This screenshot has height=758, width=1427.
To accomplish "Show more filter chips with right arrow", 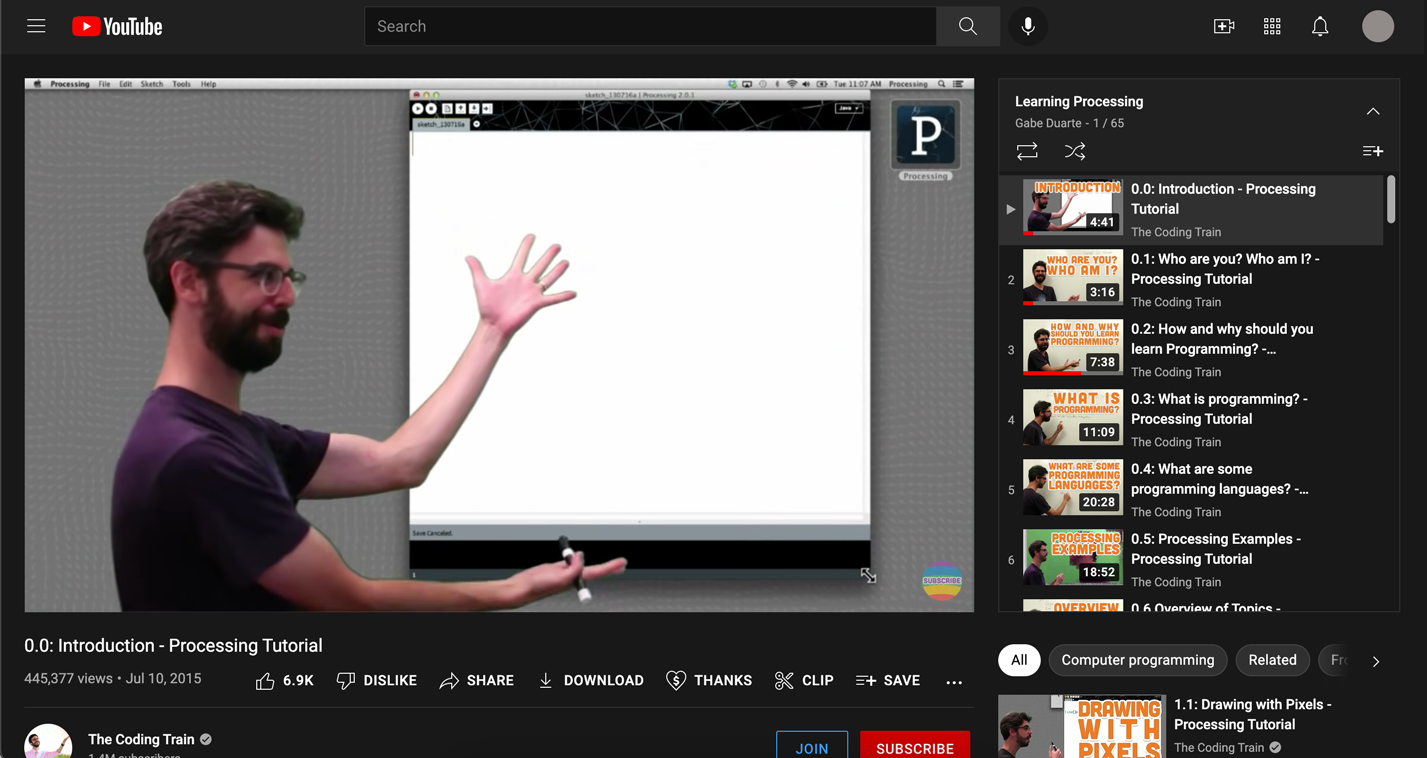I will tap(1376, 661).
